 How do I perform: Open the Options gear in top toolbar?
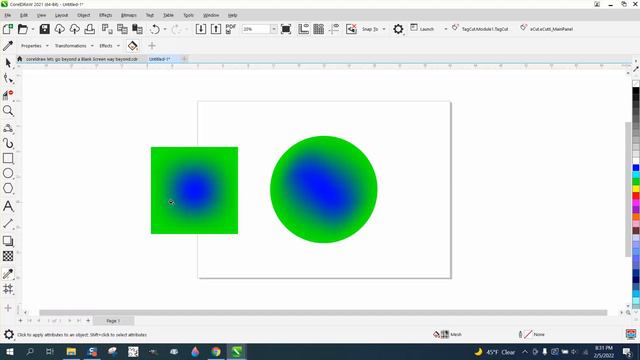coord(398,29)
